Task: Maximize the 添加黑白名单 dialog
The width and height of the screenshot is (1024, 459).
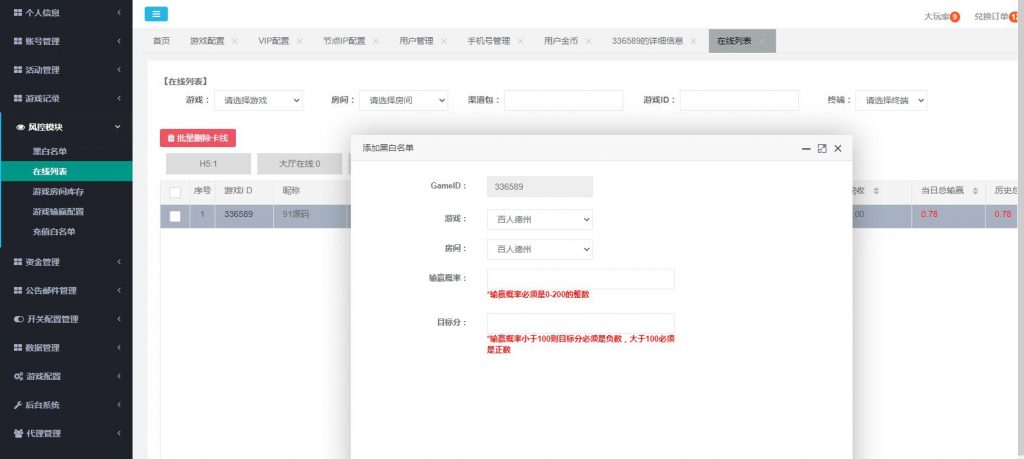Action: pos(822,148)
